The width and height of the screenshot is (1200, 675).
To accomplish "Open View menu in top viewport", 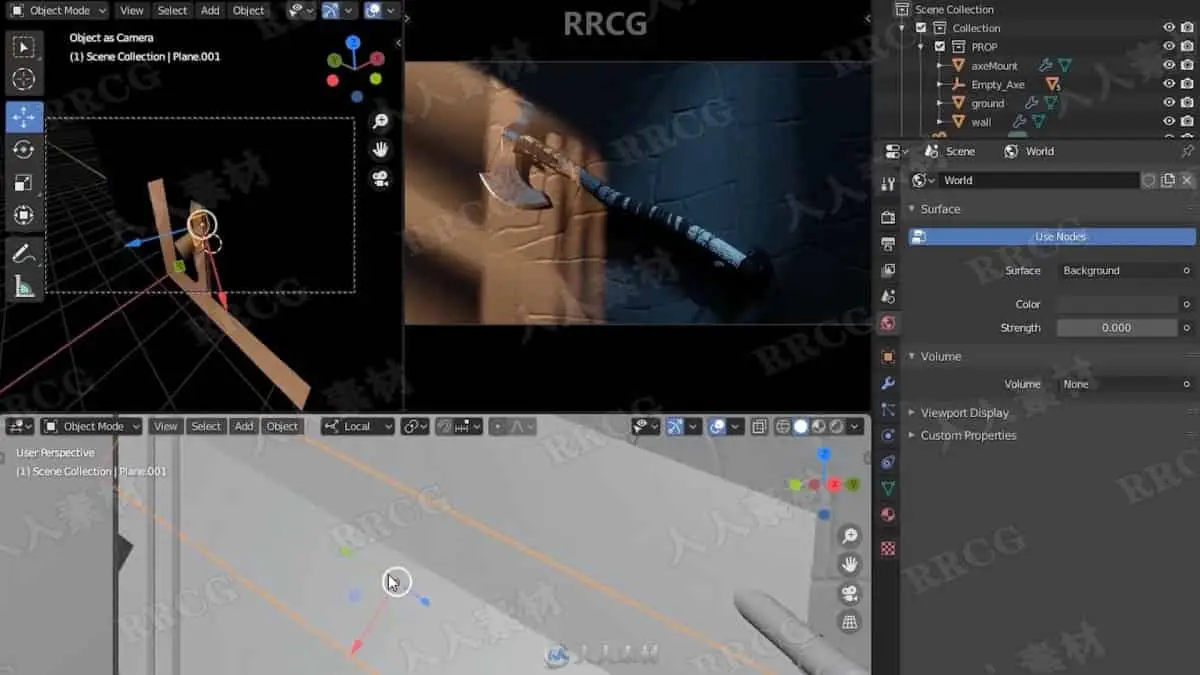I will pos(131,10).
